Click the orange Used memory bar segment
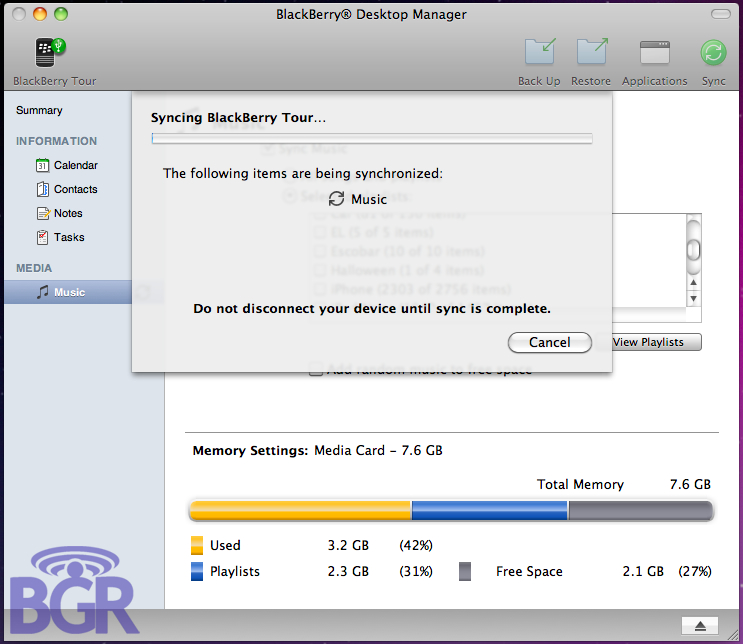Screen dimensions: 743x644 click(300, 510)
